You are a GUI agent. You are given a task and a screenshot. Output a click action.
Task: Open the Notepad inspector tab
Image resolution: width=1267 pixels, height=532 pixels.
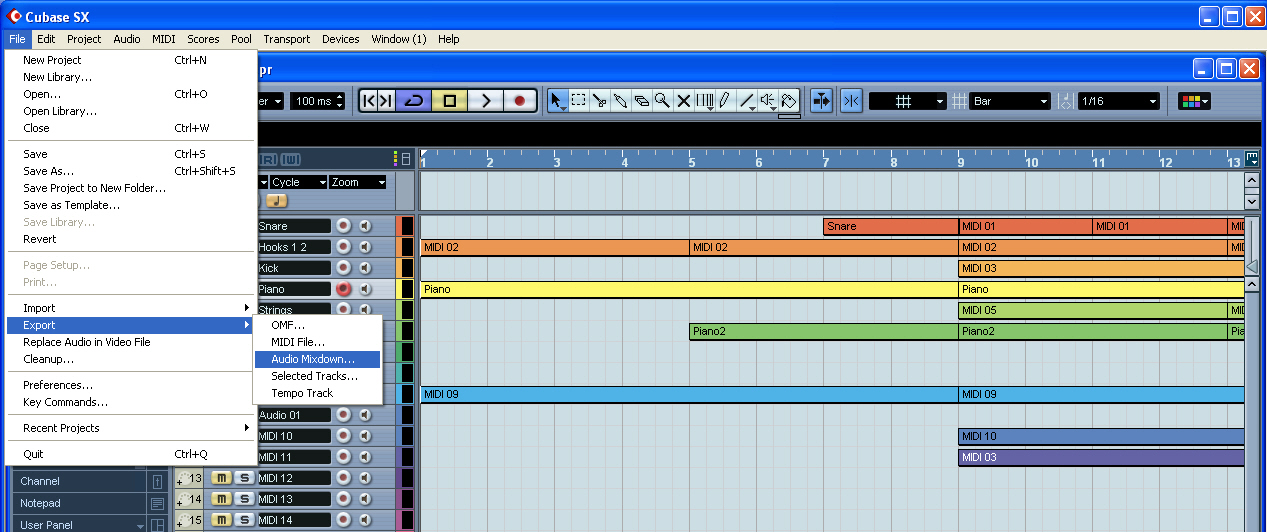[81, 503]
